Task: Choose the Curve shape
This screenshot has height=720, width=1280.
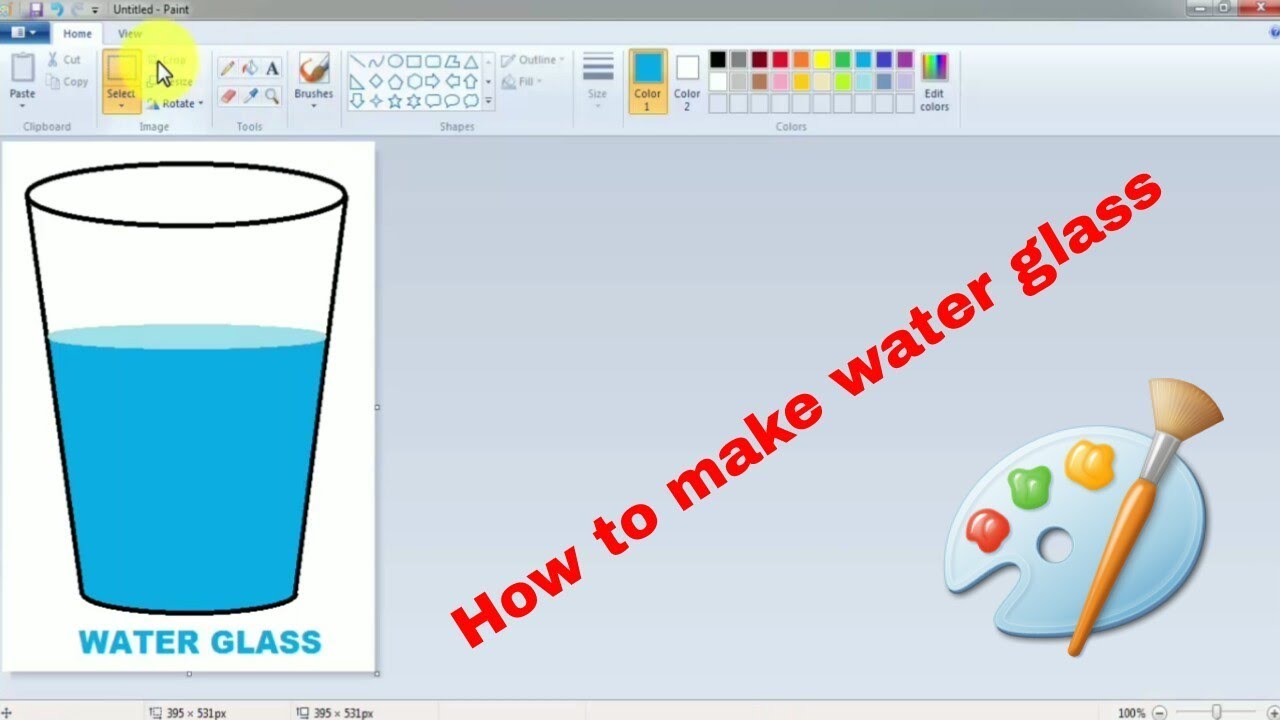Action: pos(376,62)
